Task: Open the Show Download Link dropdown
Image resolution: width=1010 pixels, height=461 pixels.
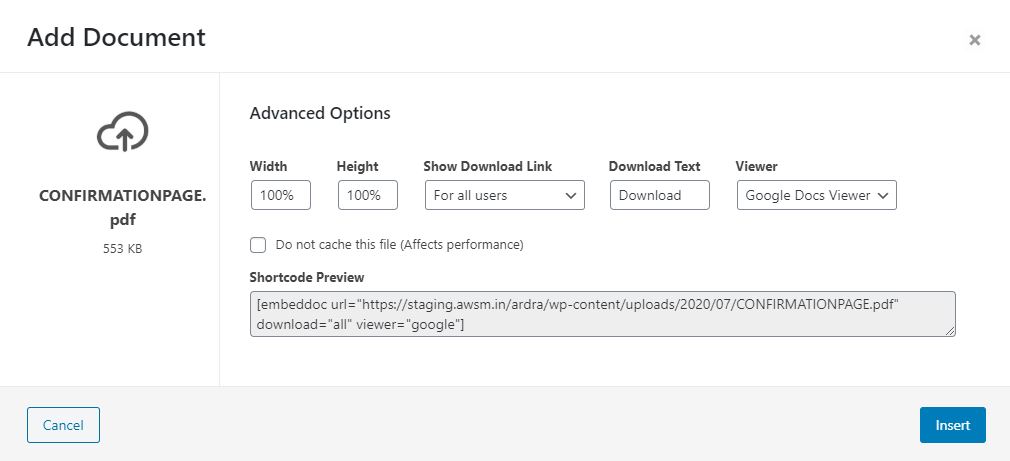Action: pos(505,195)
